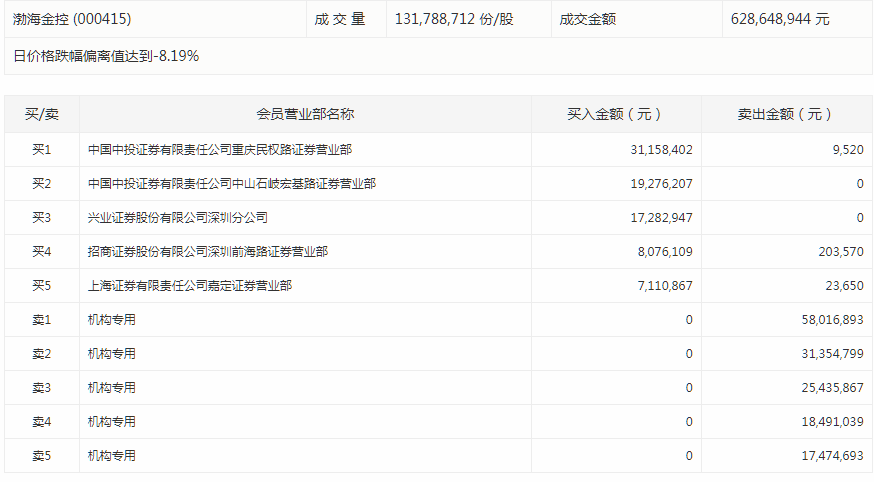Select the 31,158,402 buy amount cell
874x482 pixels.
(649, 150)
